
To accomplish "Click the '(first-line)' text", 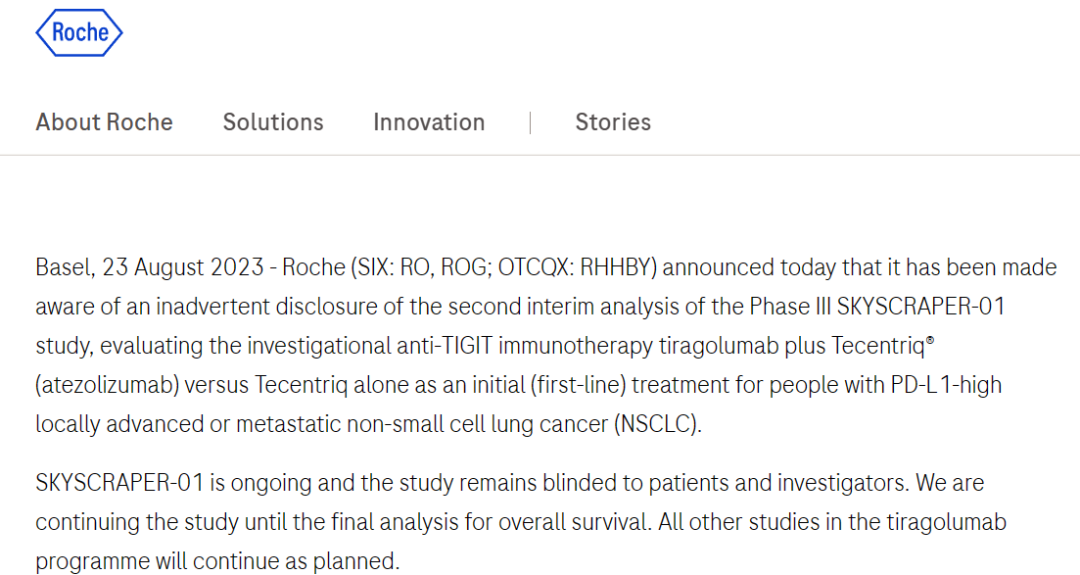I will click(x=578, y=385).
